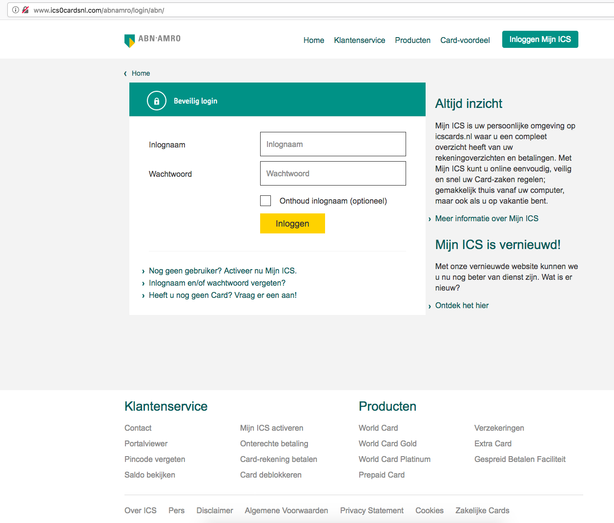The width and height of the screenshot is (614, 523).
Task: Follow the Ontdek het hier link
Action: tap(462, 305)
